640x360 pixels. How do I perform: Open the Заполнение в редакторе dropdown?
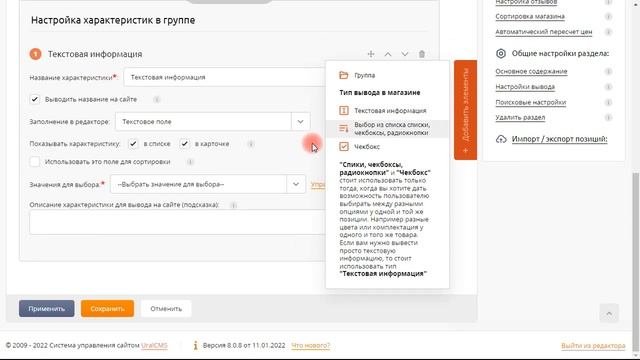[x=212, y=122]
